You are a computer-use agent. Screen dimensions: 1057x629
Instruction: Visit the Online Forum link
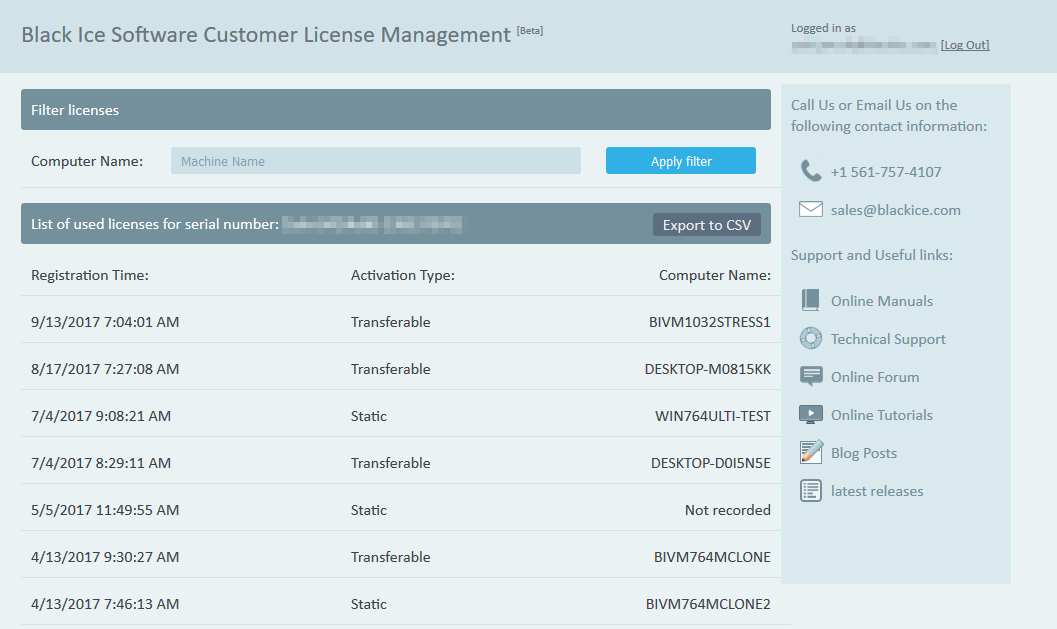875,377
